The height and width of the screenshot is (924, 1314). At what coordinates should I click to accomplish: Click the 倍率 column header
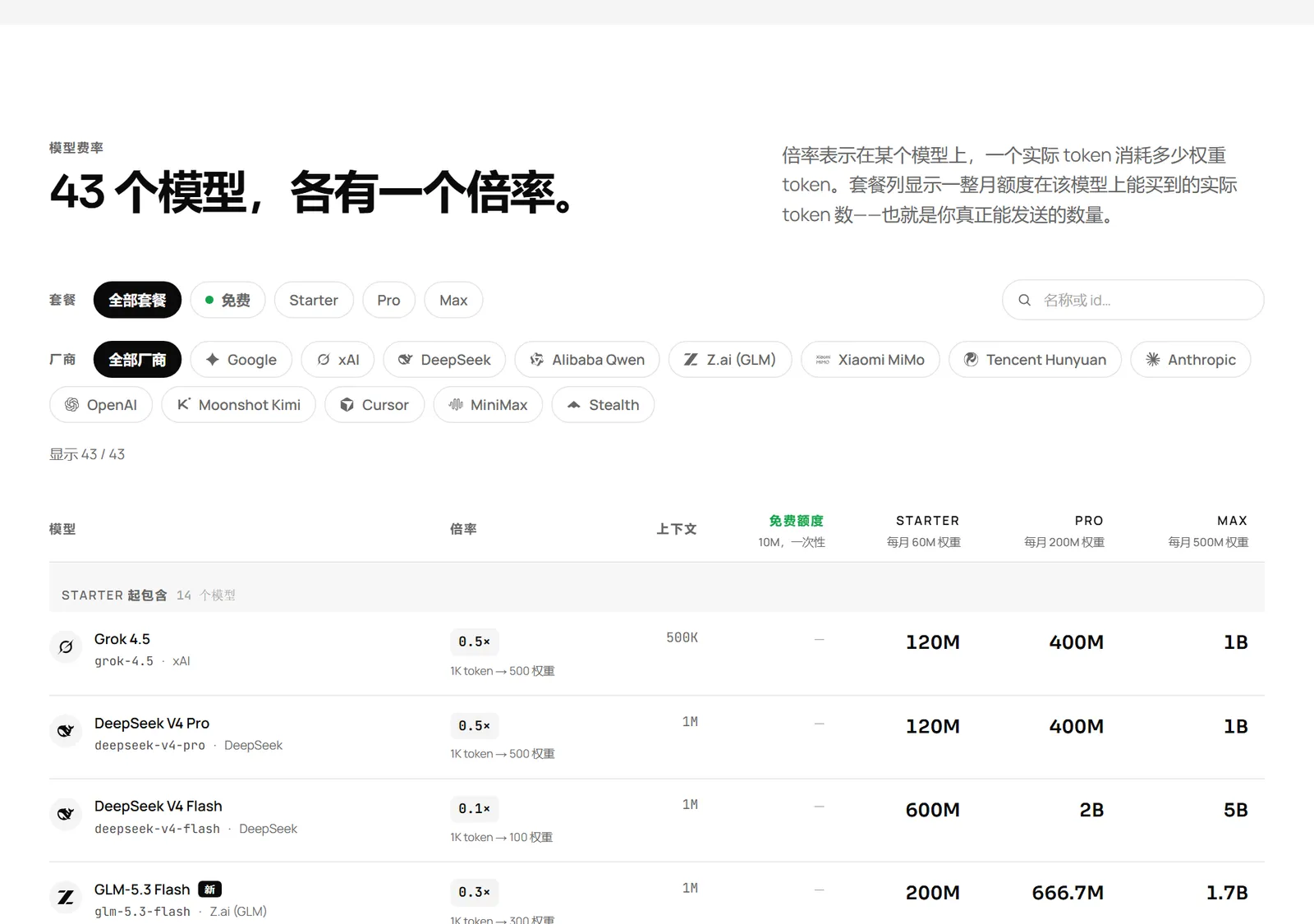click(x=463, y=529)
